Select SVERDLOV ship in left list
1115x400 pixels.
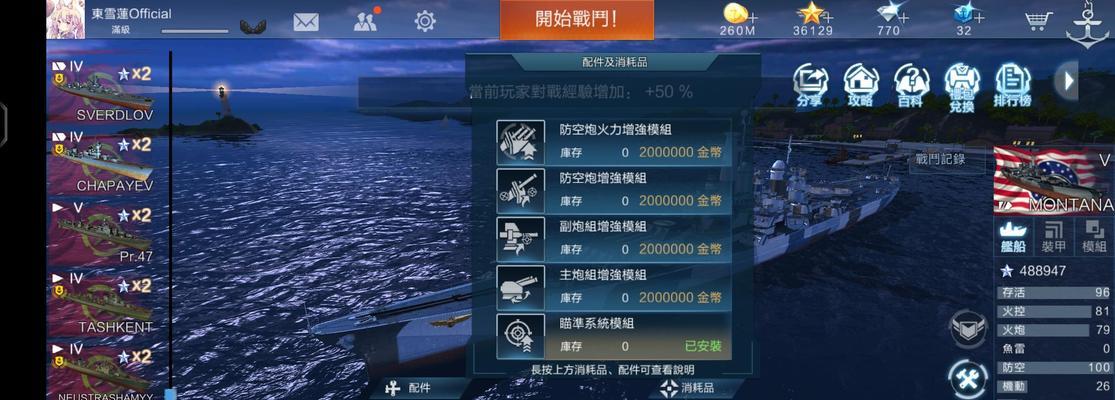pyautogui.click(x=102, y=90)
